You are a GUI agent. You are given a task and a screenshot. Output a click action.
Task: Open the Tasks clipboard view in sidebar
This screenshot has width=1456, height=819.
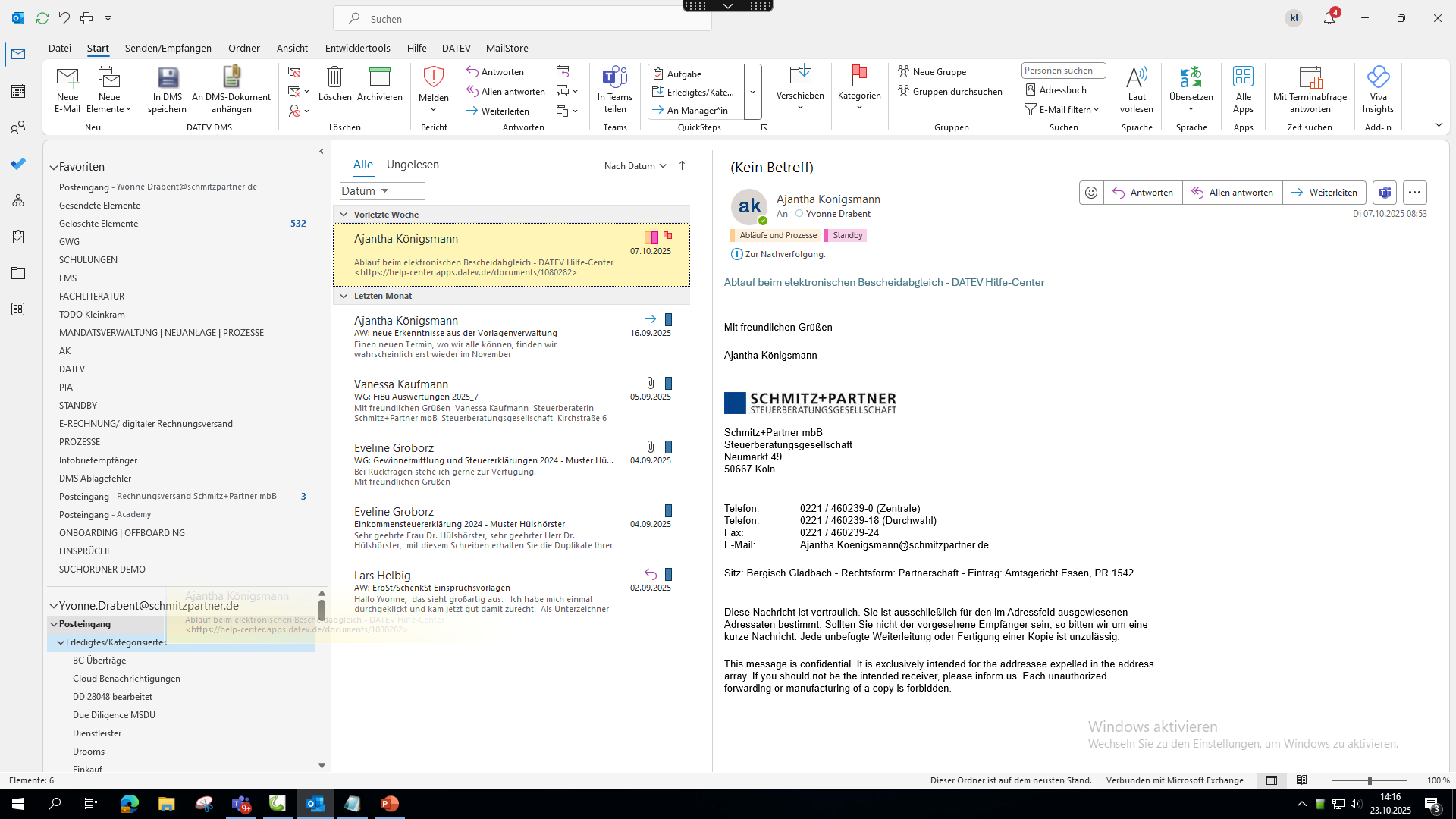(x=18, y=237)
